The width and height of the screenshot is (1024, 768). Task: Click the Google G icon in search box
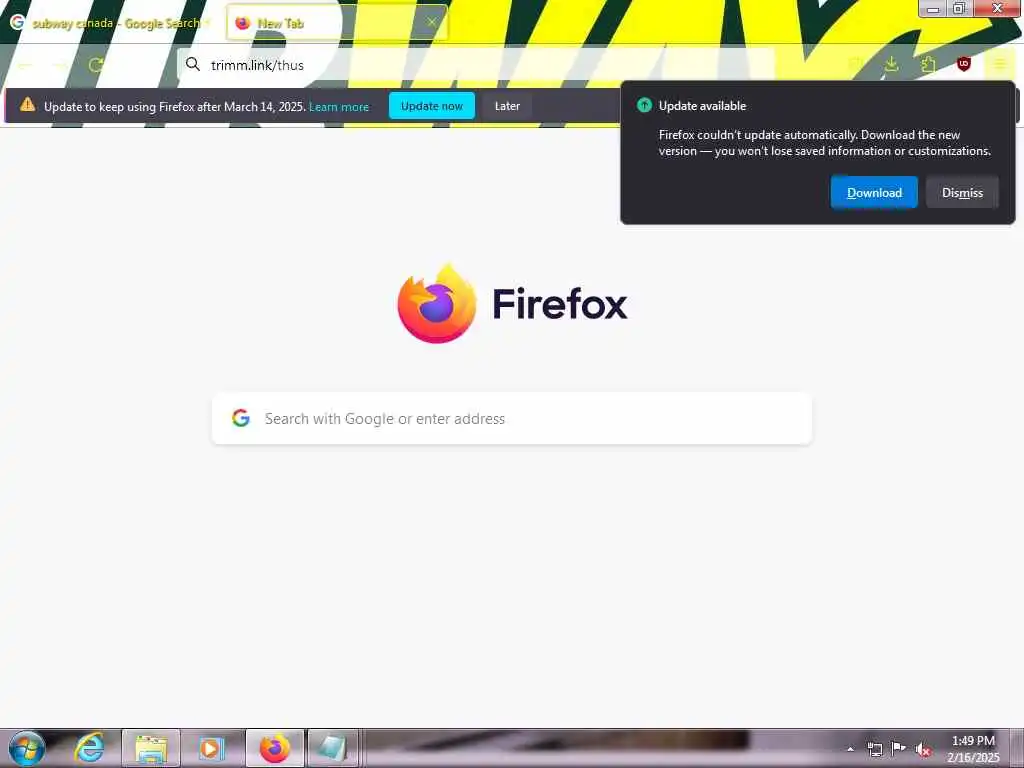click(241, 418)
